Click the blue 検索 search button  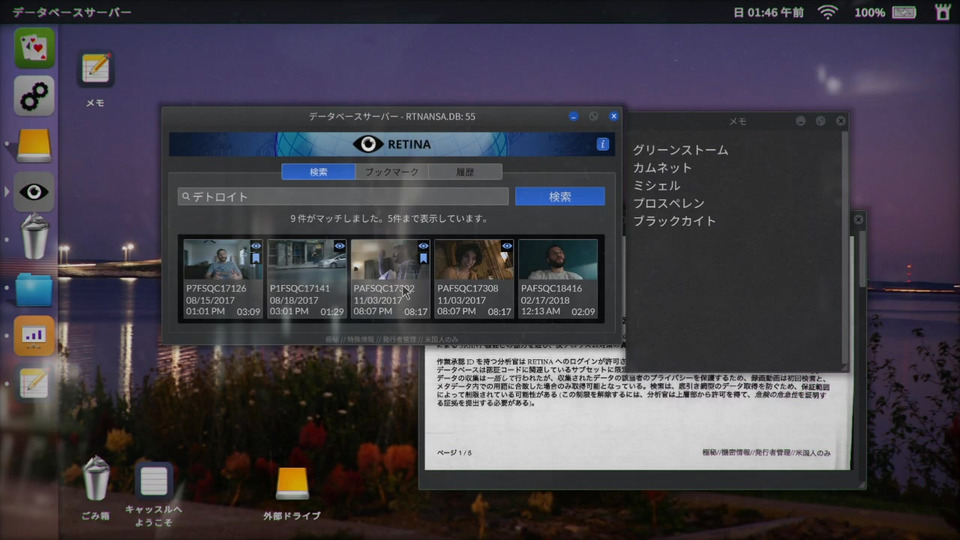pos(560,197)
